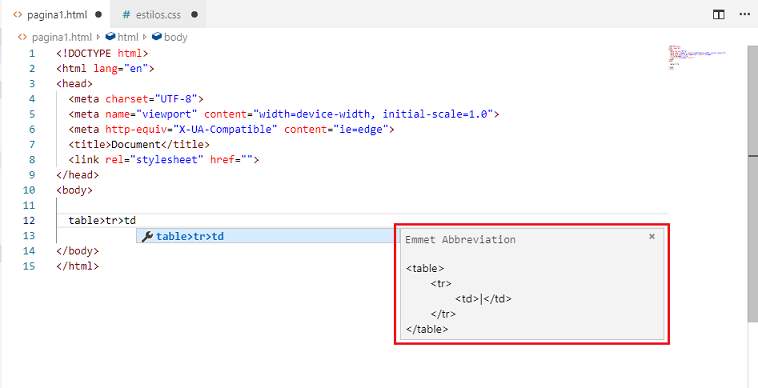Image resolution: width=758 pixels, height=388 pixels.
Task: Click the opening <body> tag
Action: coord(74,190)
